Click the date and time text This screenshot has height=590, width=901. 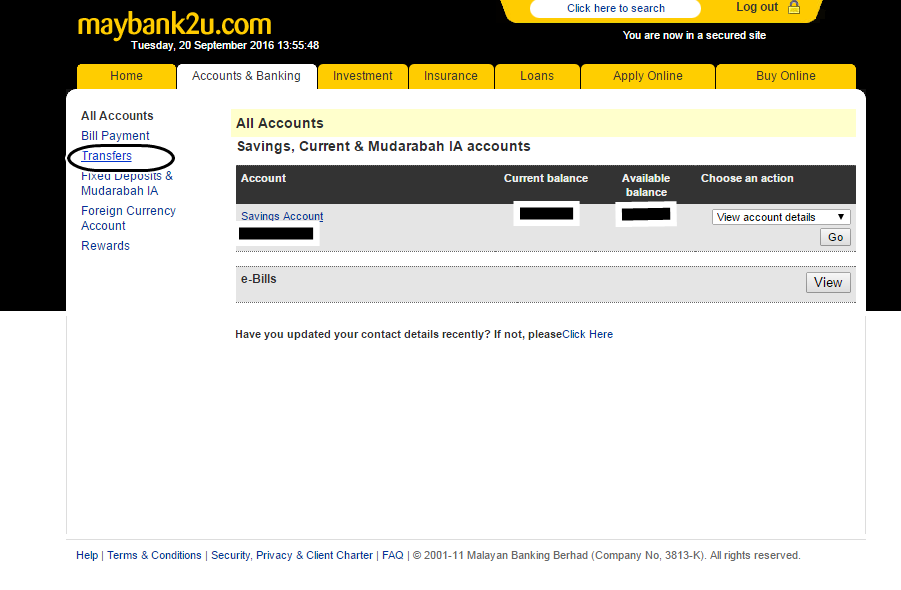point(225,45)
